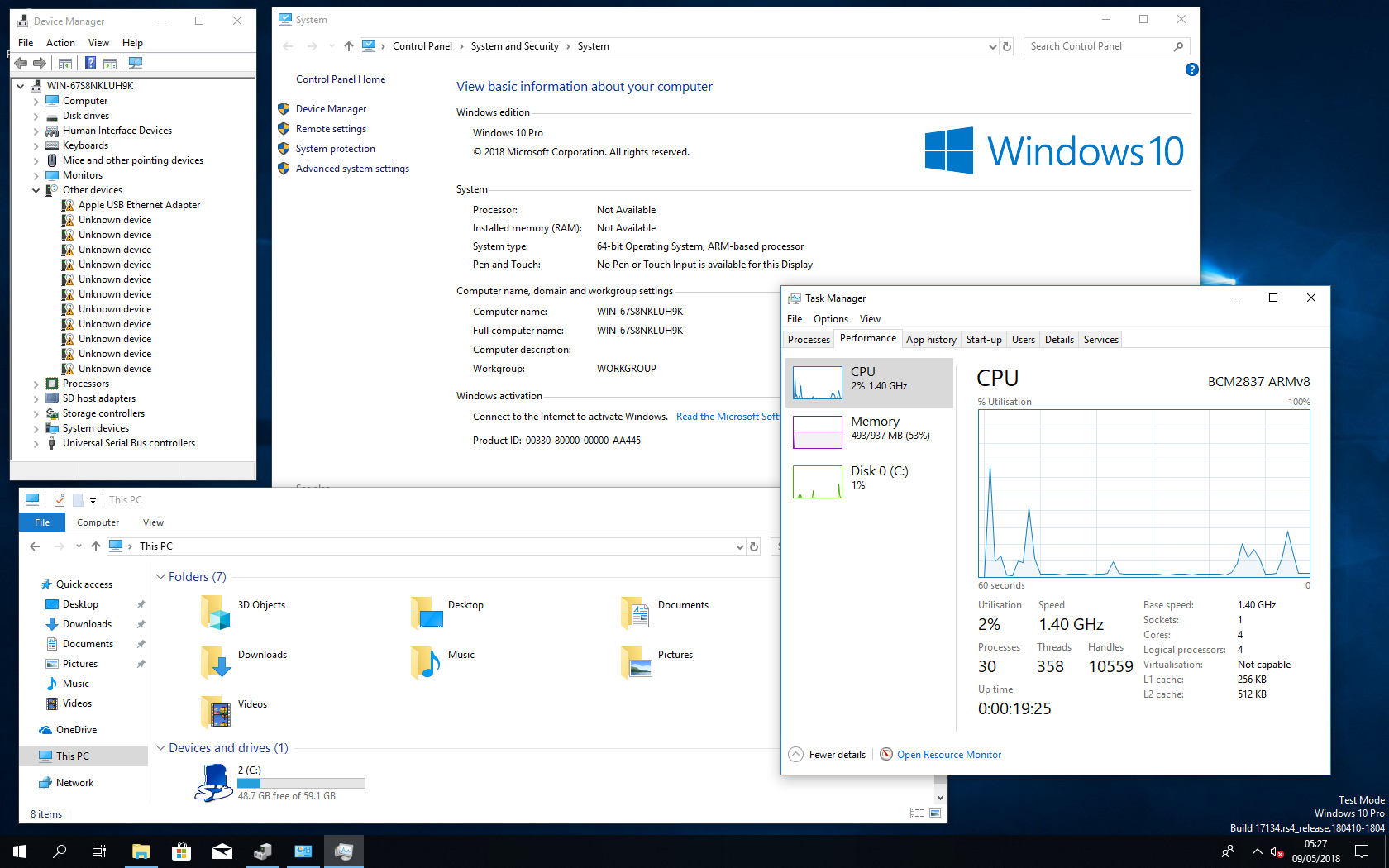Open the Help menu in Device Manager
Viewport: 1389px width, 868px height.
click(x=132, y=43)
